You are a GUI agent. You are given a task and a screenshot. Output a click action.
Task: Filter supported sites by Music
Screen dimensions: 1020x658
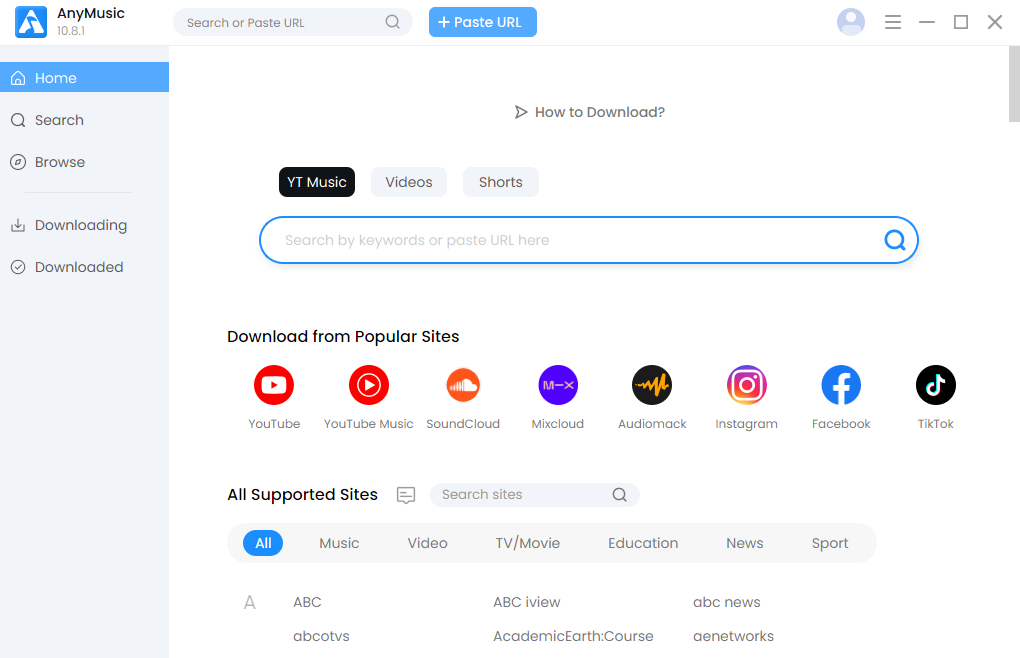[339, 543]
